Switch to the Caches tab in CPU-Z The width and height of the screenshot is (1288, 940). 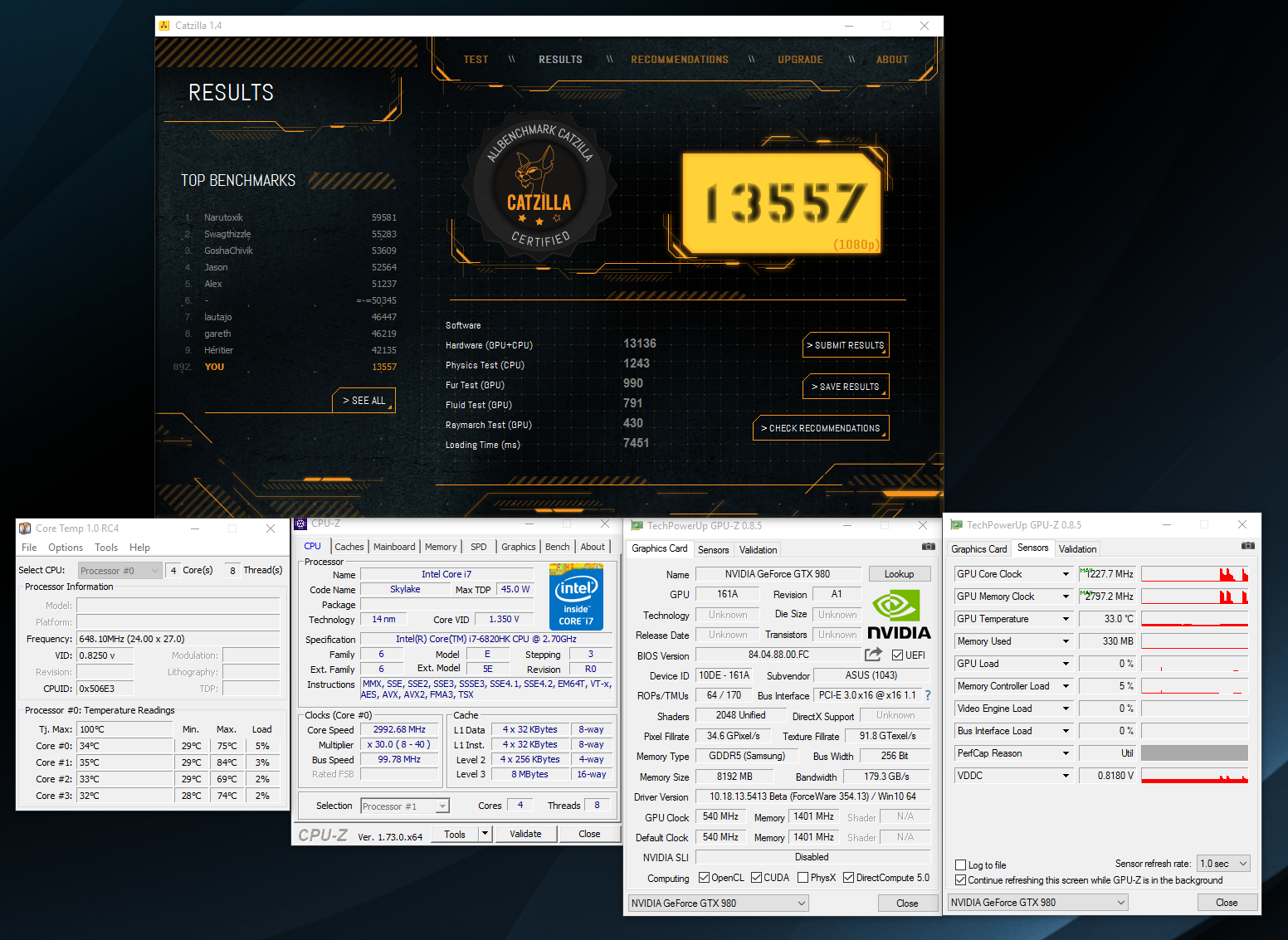[349, 547]
